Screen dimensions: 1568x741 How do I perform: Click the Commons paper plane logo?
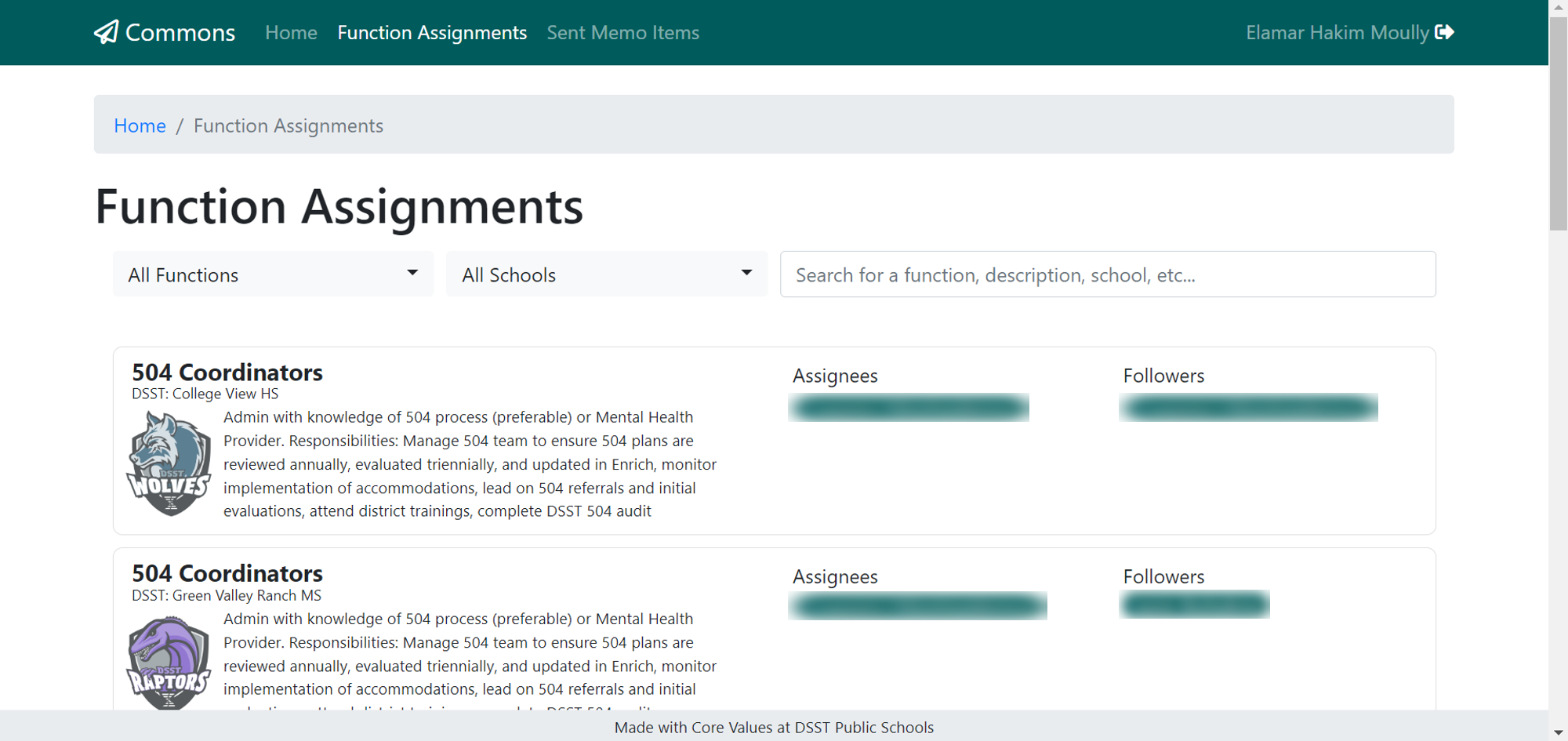pos(107,32)
